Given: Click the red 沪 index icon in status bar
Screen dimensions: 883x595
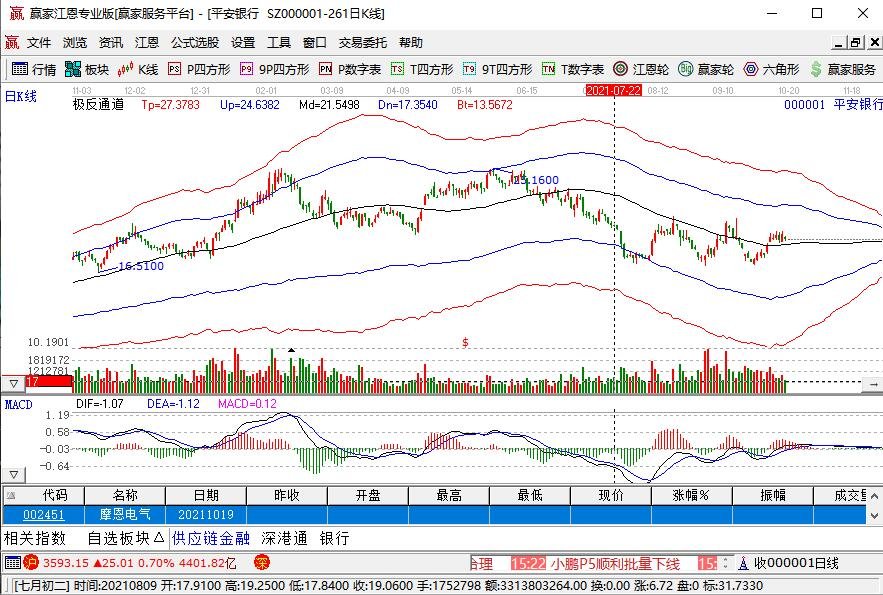Looking at the screenshot, I should coord(31,562).
